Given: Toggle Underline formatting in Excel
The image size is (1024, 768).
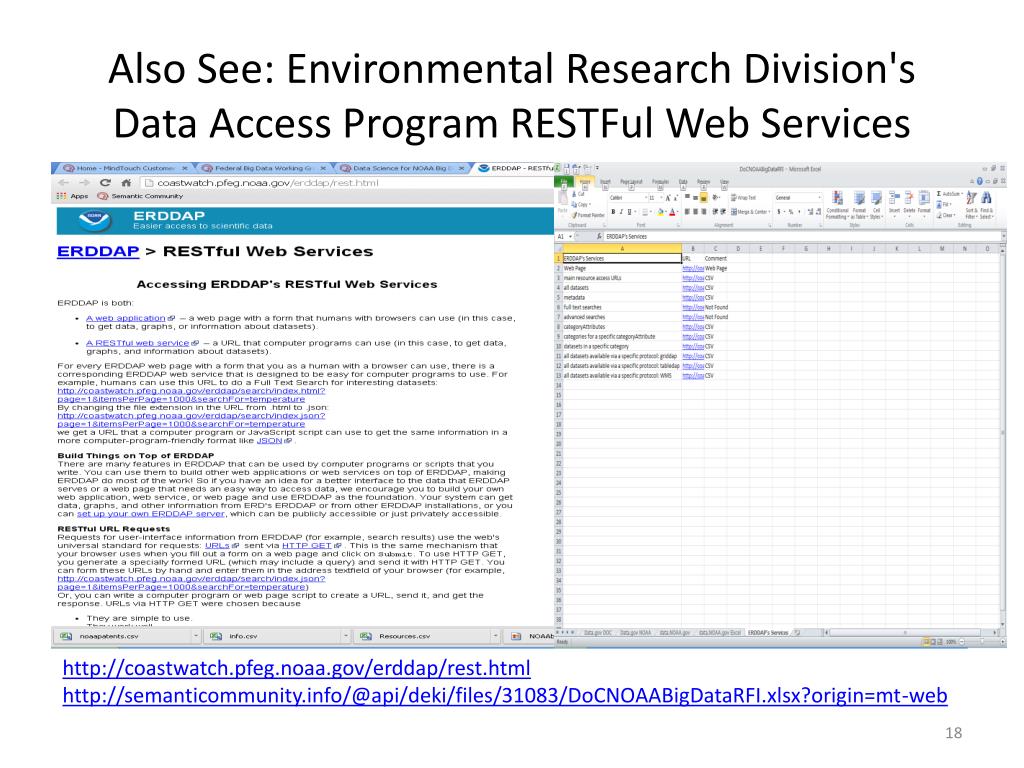Looking at the screenshot, I should (x=630, y=212).
